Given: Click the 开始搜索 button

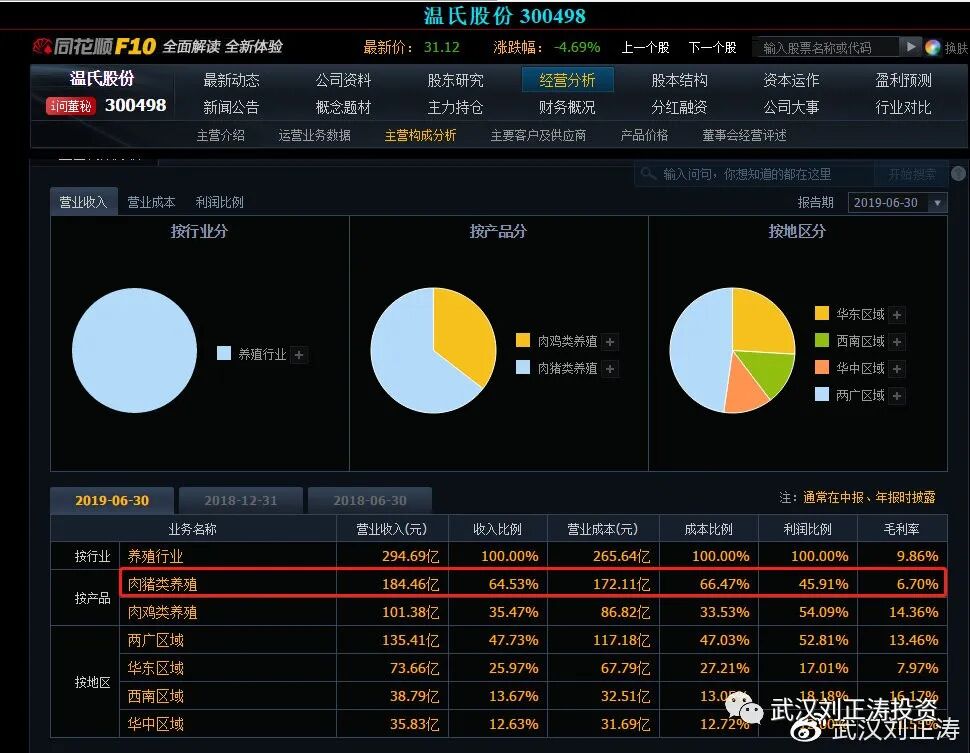Looking at the screenshot, I should point(912,174).
